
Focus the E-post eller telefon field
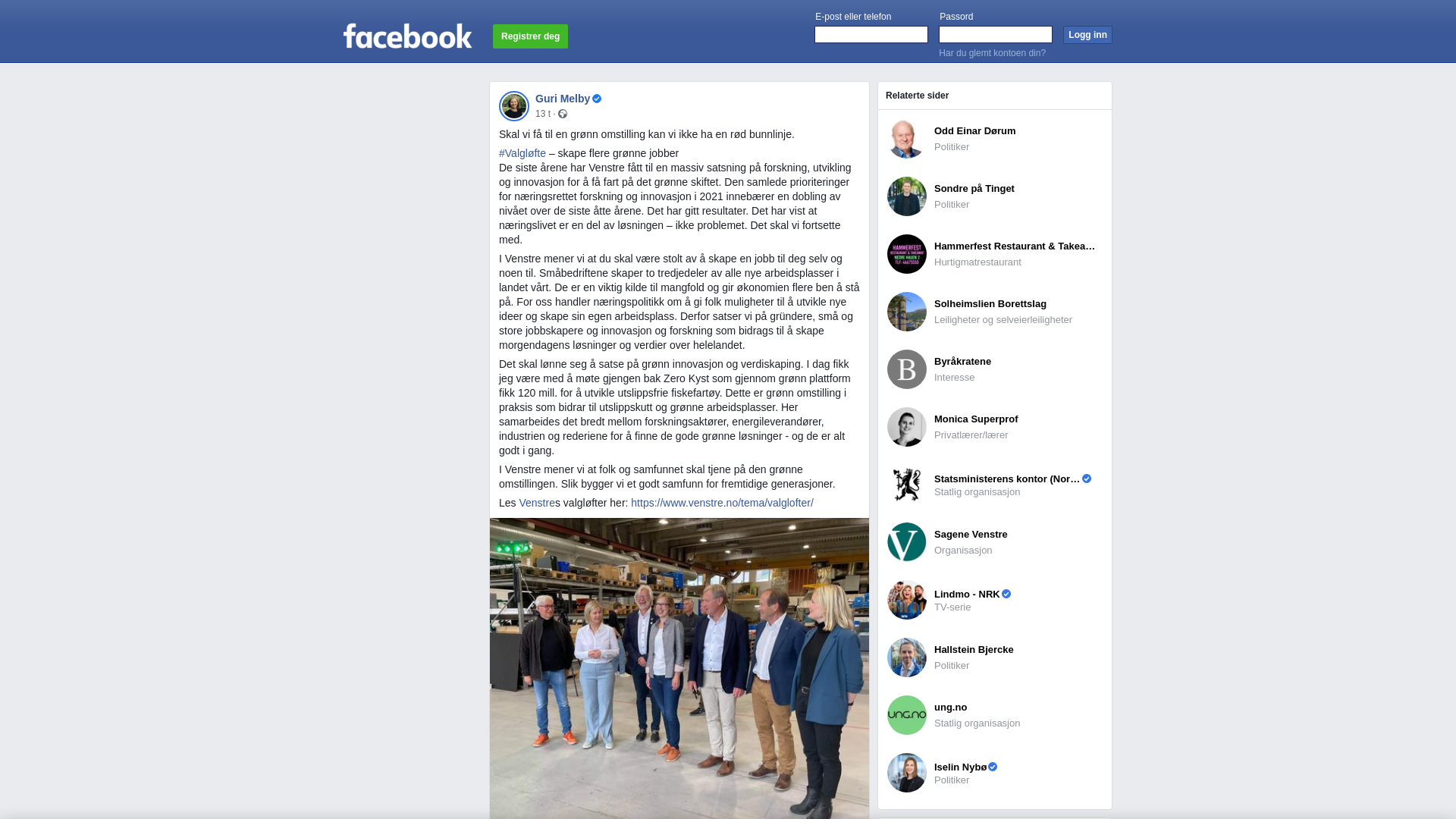[x=871, y=35]
